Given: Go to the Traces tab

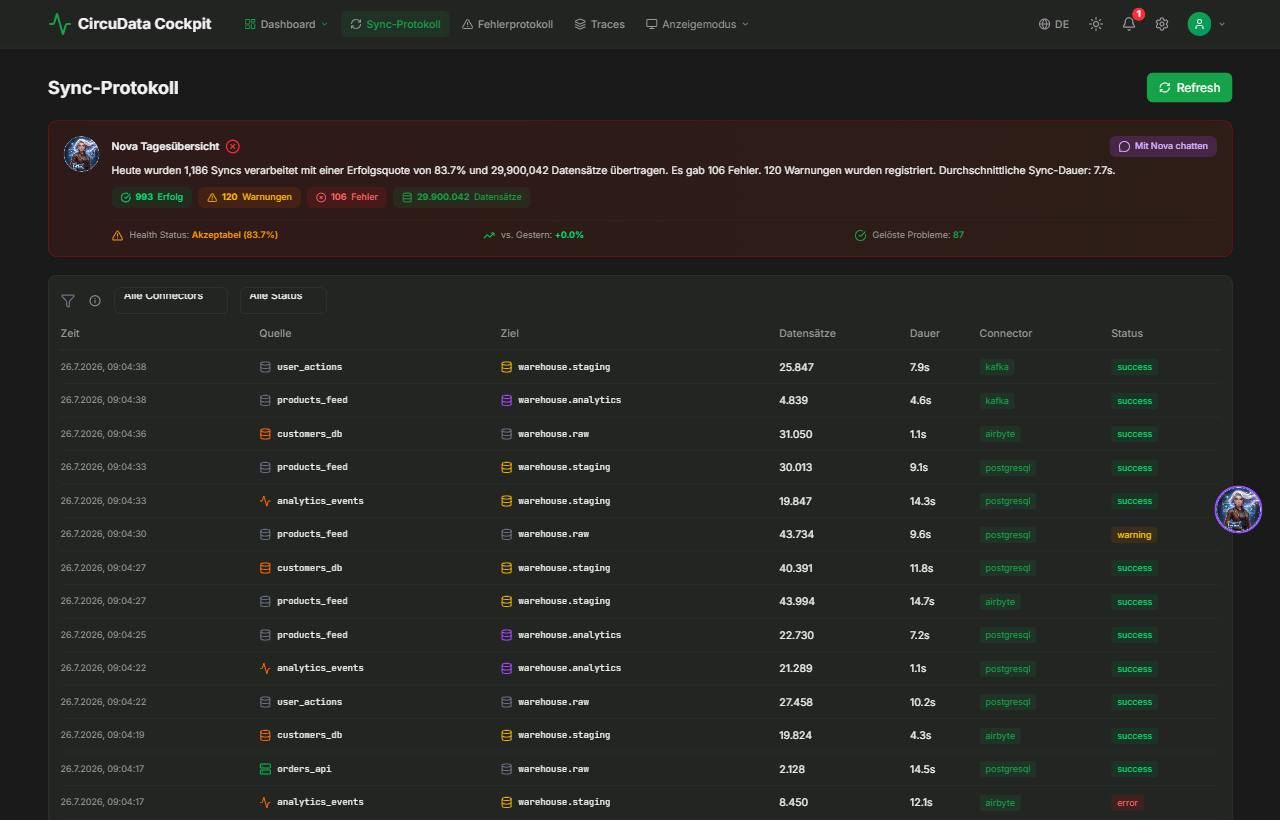Looking at the screenshot, I should click(x=599, y=24).
